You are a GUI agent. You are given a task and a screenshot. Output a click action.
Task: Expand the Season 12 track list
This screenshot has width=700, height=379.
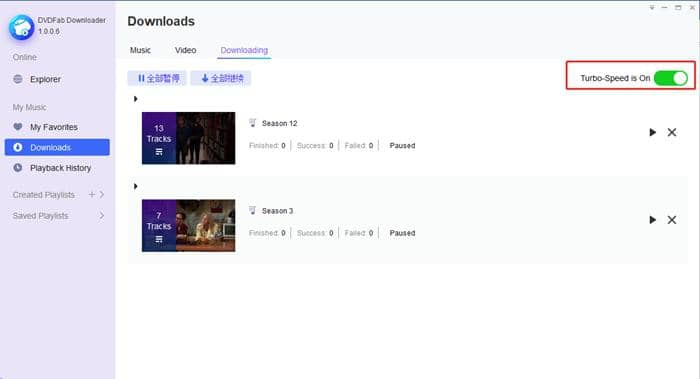[136, 99]
